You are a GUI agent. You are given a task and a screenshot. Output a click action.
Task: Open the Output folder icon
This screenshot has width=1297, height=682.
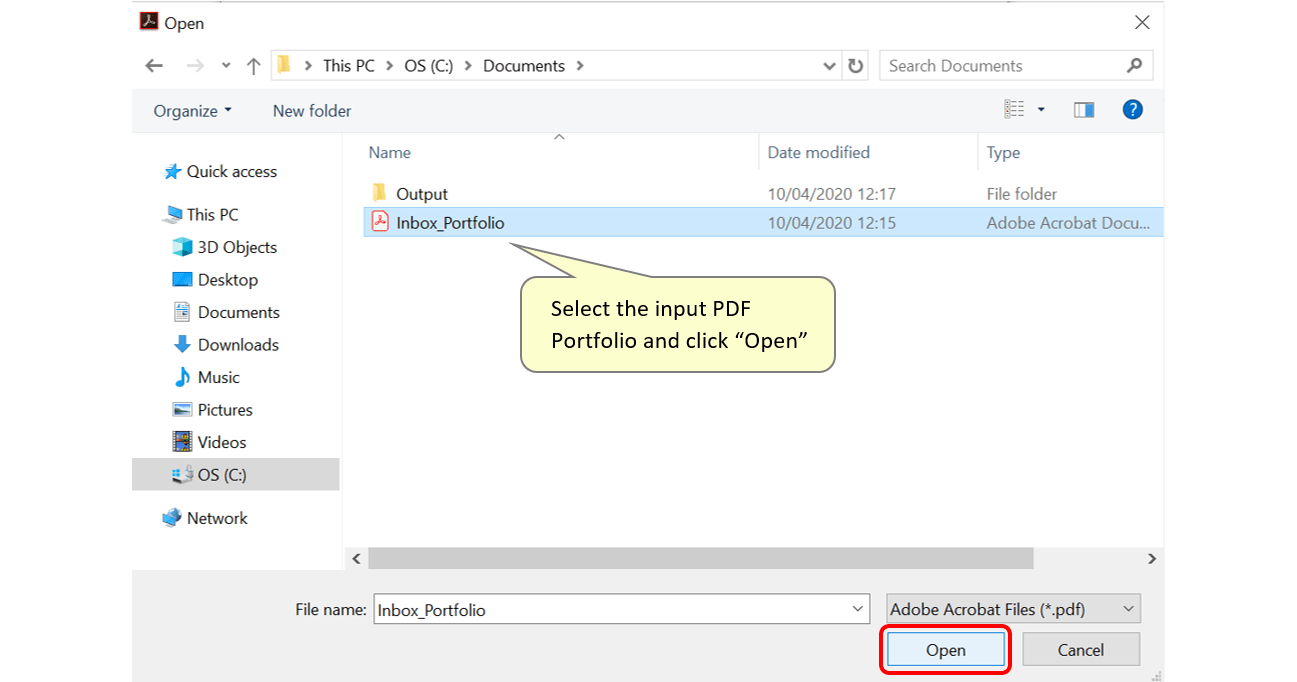point(379,193)
